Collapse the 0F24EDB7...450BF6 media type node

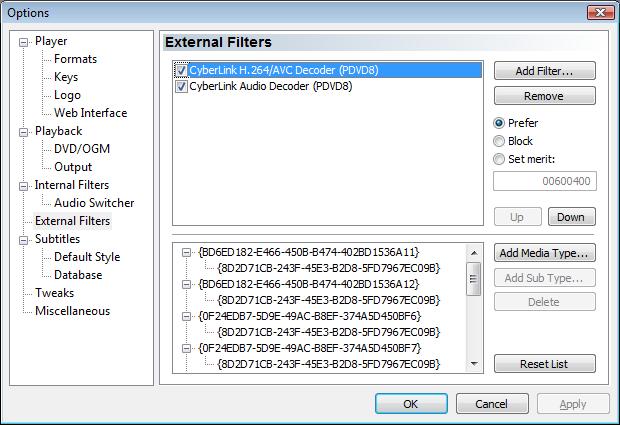pos(186,317)
